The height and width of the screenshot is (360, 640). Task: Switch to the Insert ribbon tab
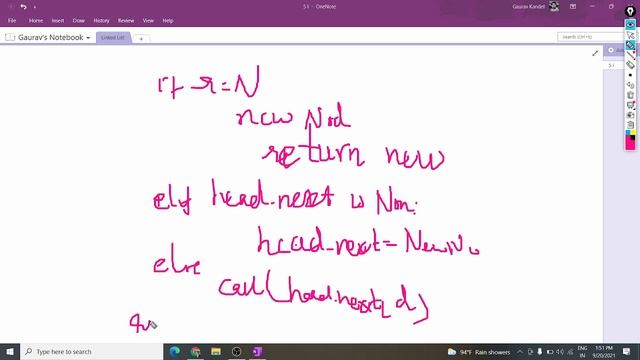58,20
